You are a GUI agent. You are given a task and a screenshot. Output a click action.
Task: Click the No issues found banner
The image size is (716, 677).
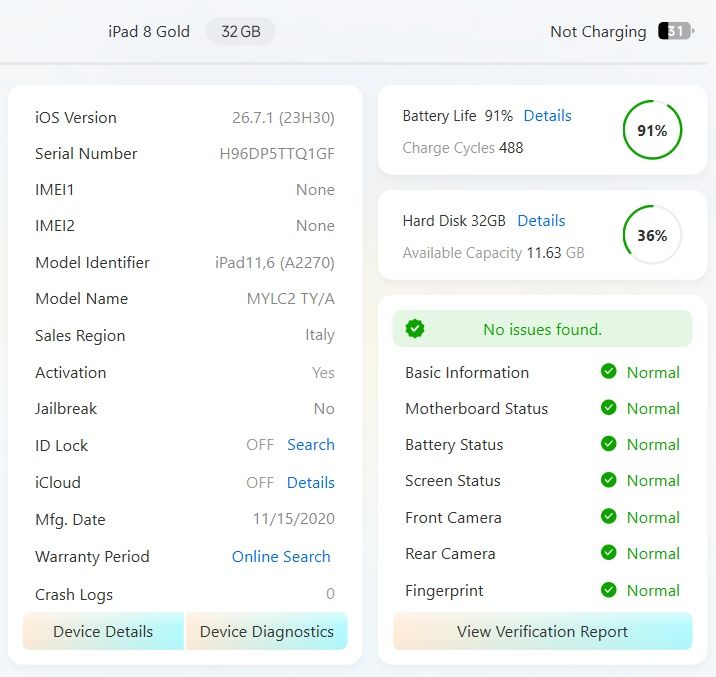coord(542,329)
